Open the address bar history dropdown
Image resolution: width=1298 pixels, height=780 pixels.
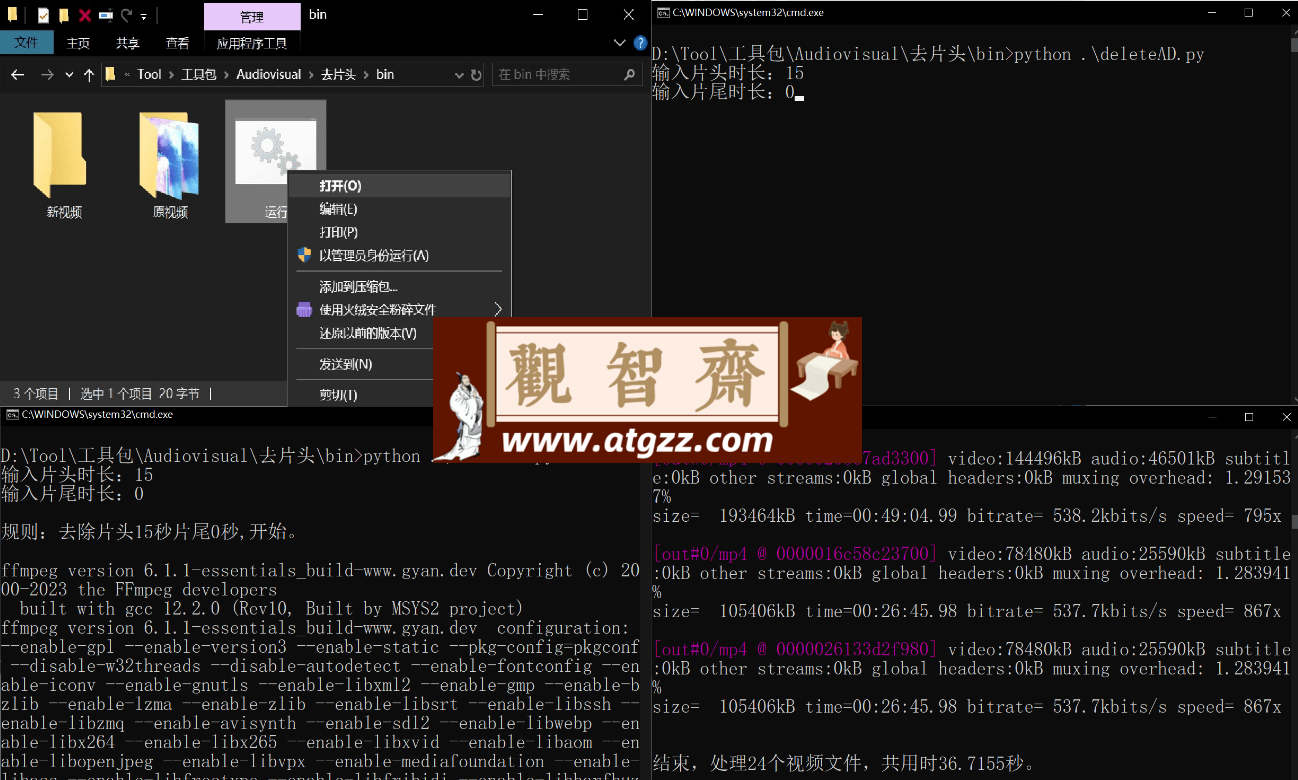[x=459, y=75]
